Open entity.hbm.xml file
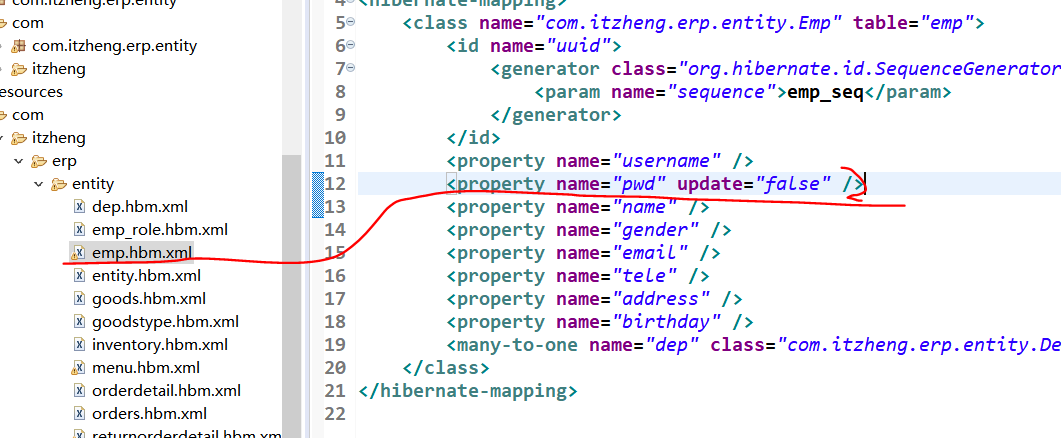Image resolution: width=1061 pixels, height=438 pixels. pos(146,276)
